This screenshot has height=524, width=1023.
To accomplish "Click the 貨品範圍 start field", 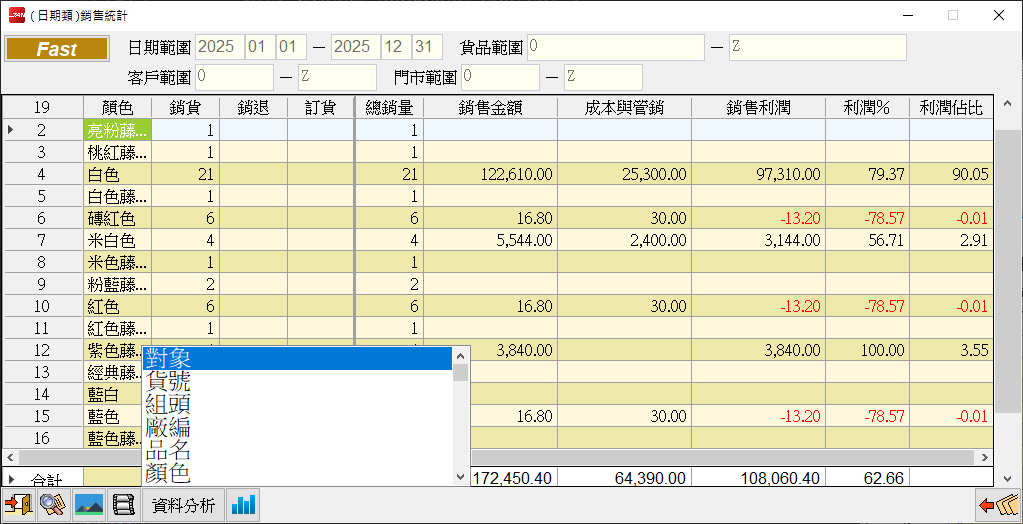I will point(616,47).
